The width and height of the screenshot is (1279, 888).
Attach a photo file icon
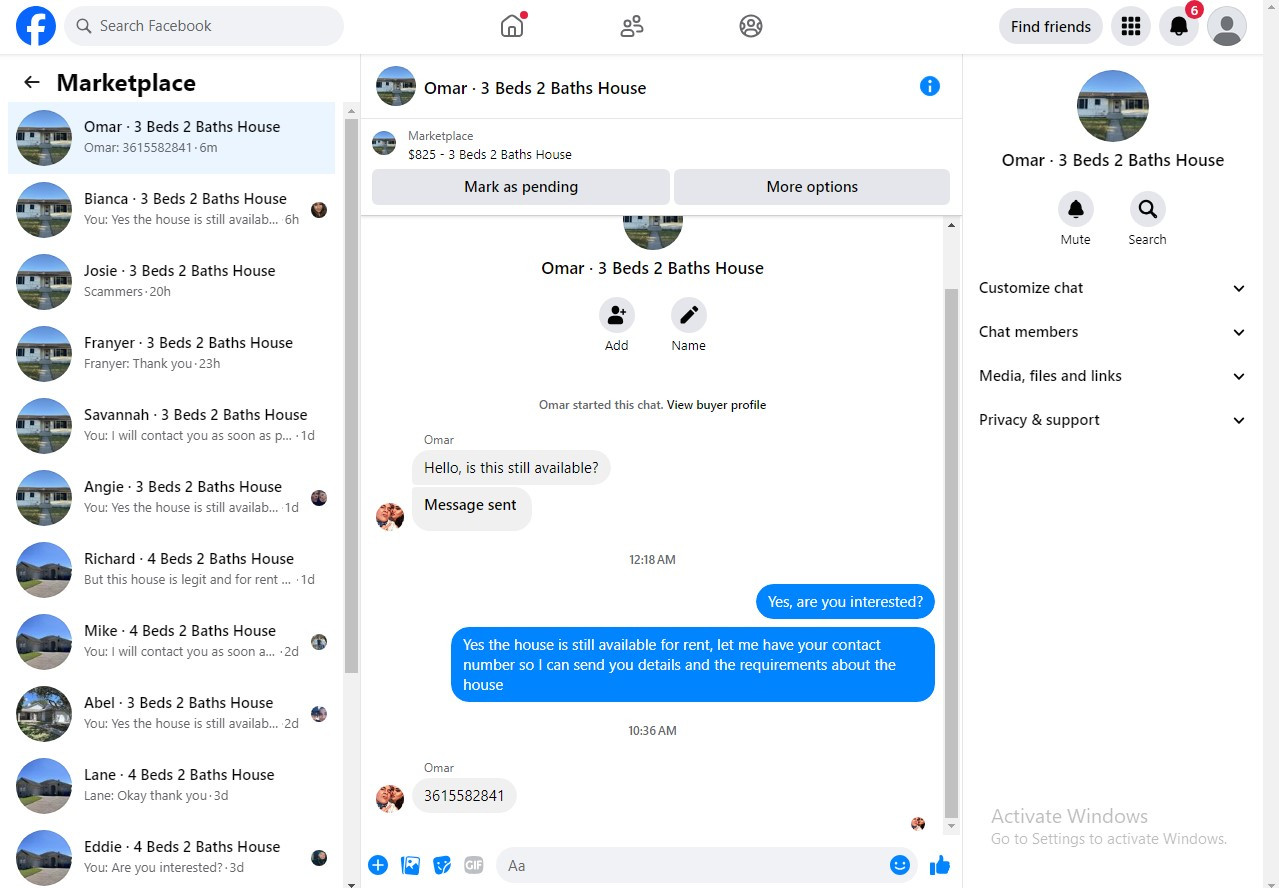(x=410, y=865)
